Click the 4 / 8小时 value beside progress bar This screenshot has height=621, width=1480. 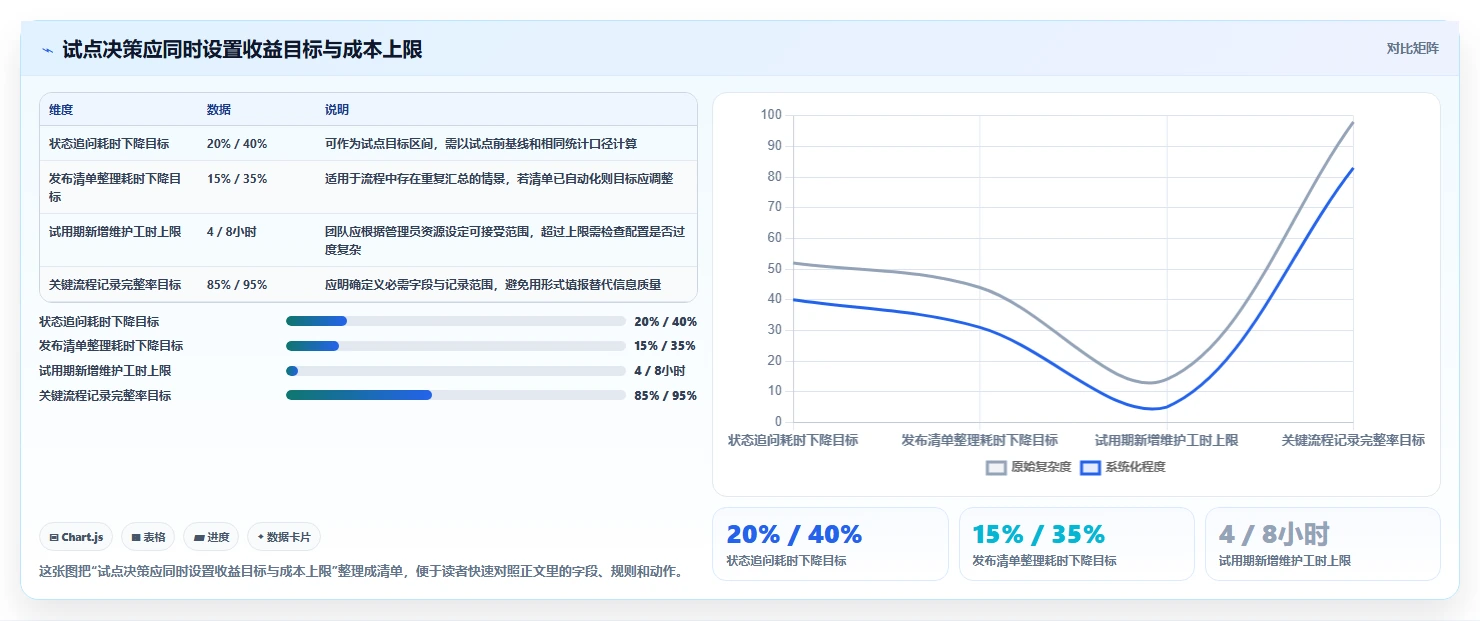coord(660,371)
